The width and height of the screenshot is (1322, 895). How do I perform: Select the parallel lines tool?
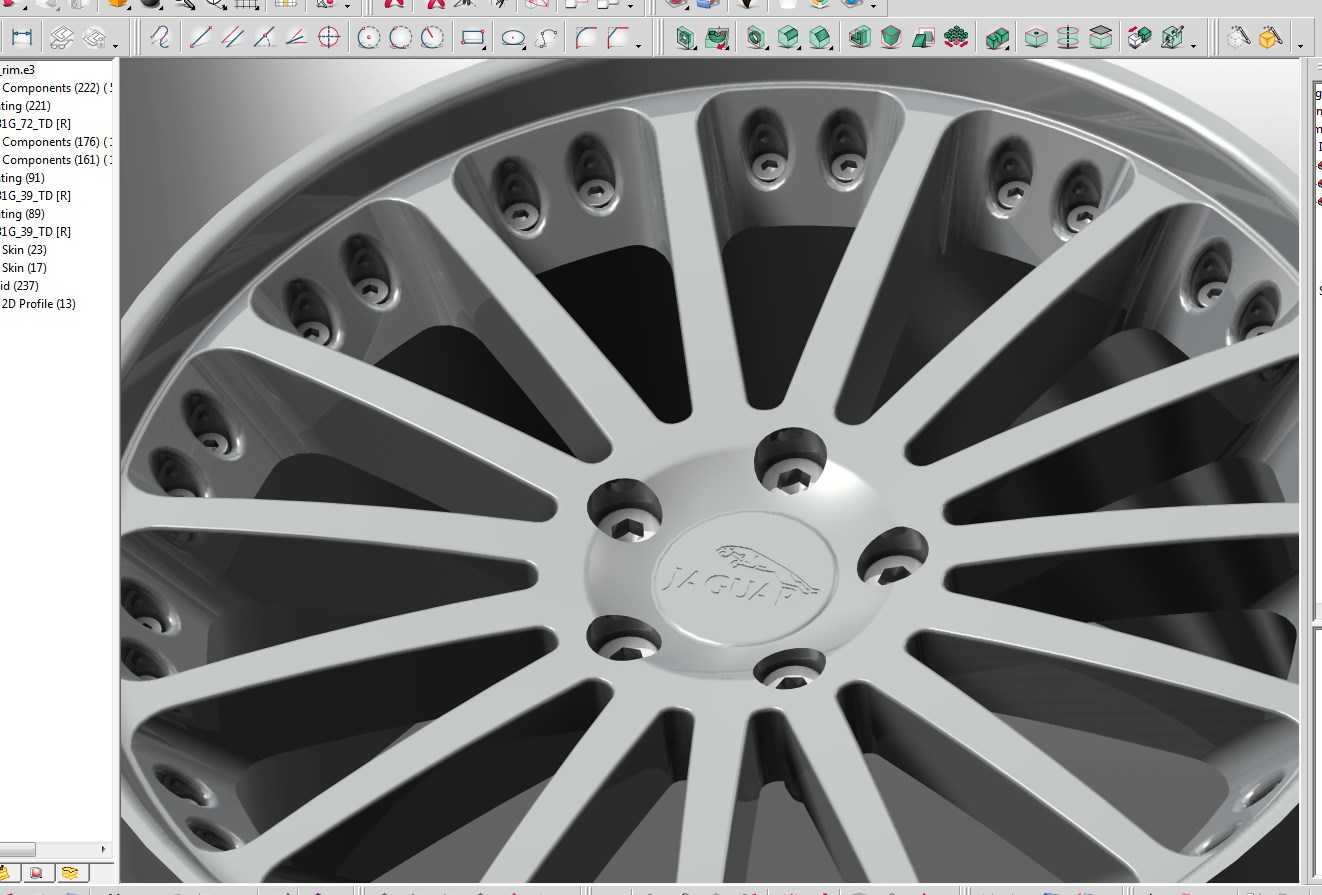click(233, 39)
